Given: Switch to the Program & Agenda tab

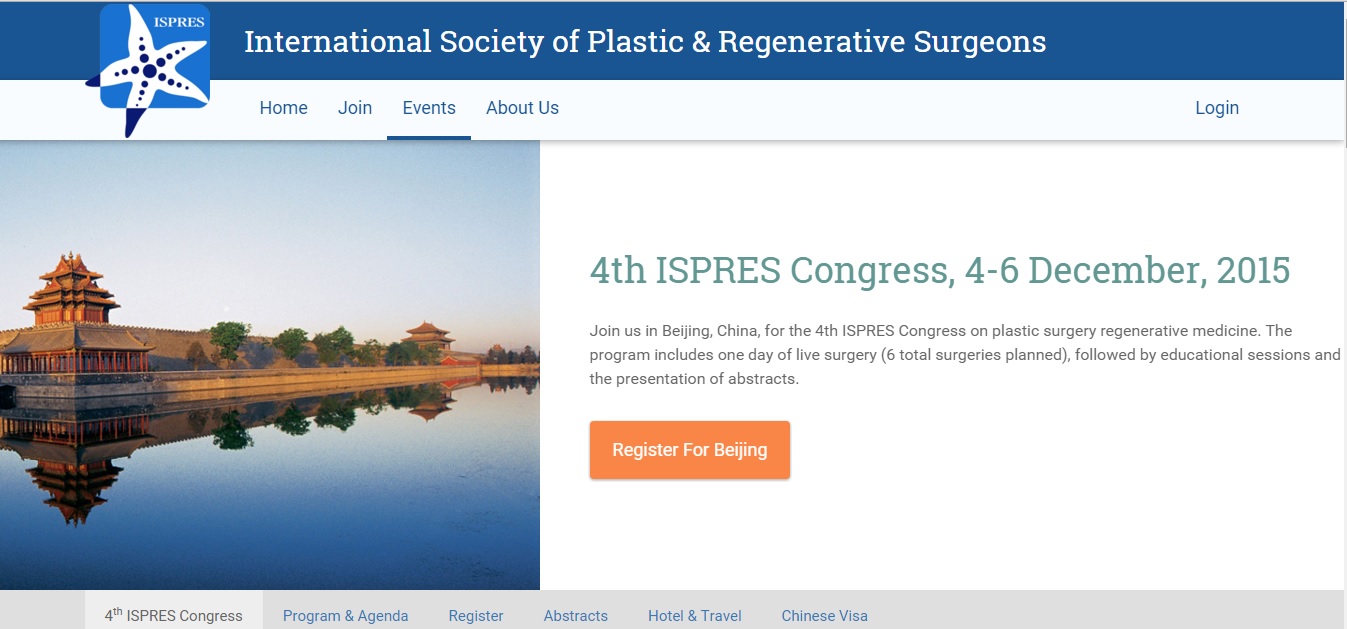Looking at the screenshot, I should point(345,616).
